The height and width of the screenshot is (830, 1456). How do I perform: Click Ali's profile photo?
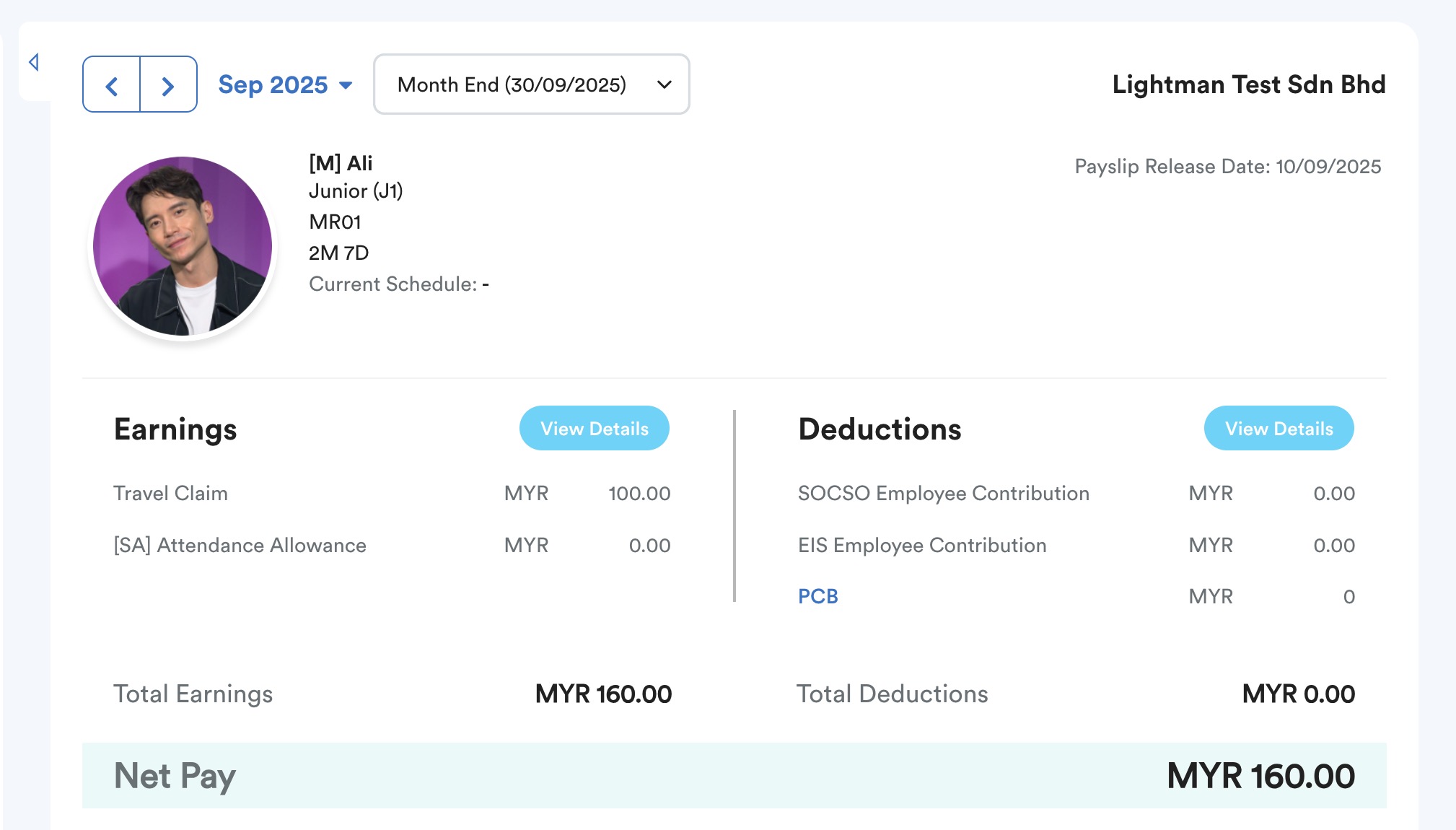183,246
